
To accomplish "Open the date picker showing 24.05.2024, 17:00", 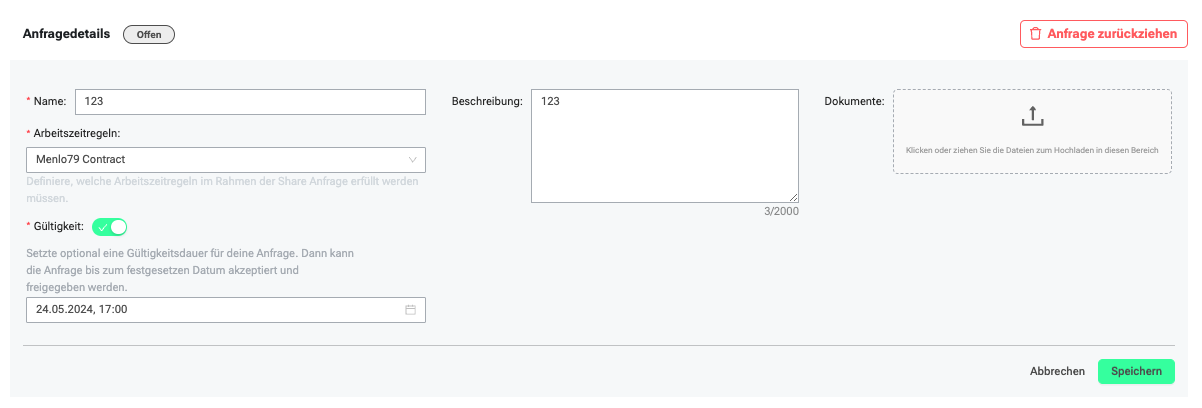I will pyautogui.click(x=226, y=310).
